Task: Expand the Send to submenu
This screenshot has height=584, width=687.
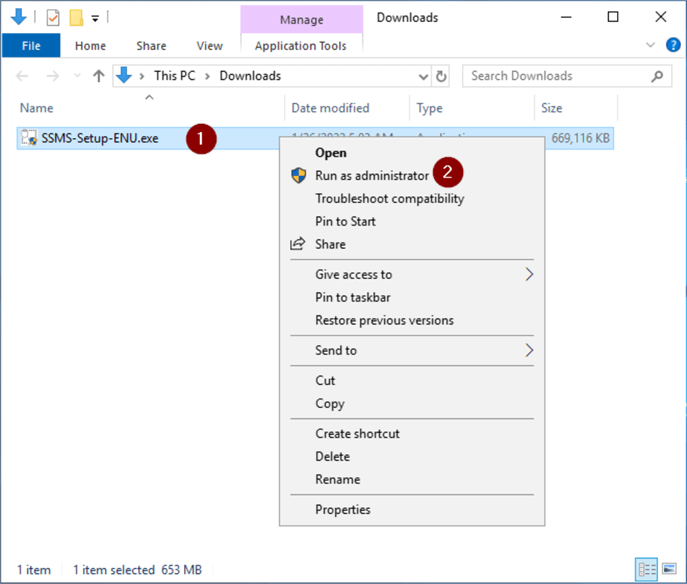Action: (529, 350)
